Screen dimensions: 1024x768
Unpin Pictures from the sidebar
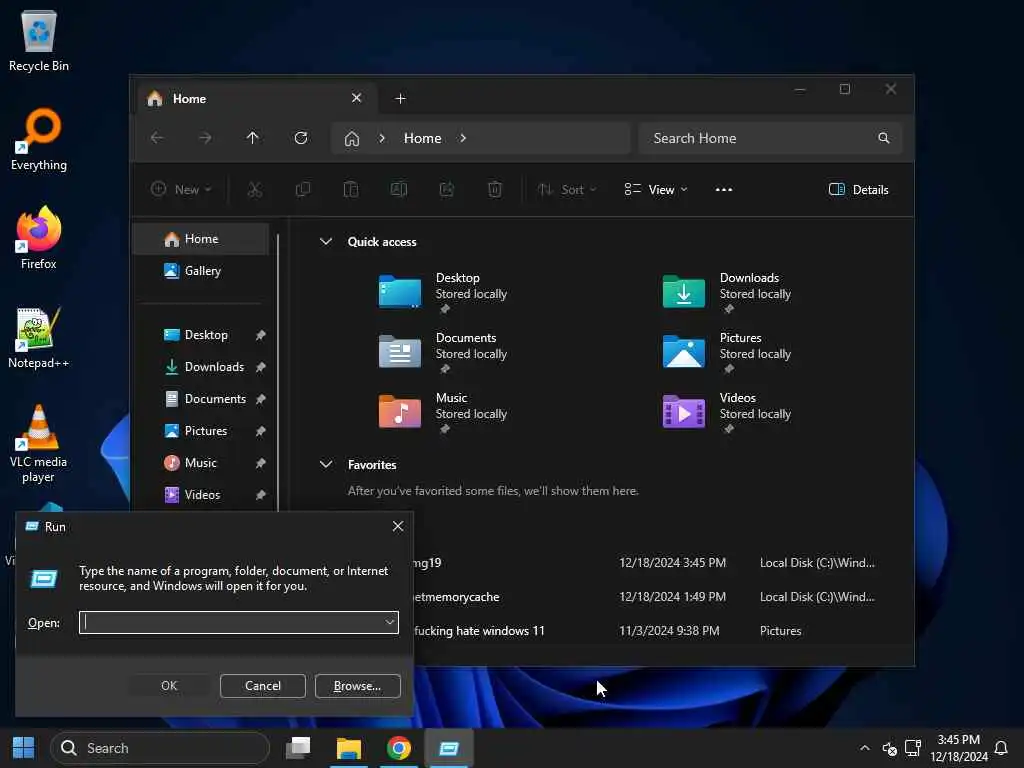(261, 431)
